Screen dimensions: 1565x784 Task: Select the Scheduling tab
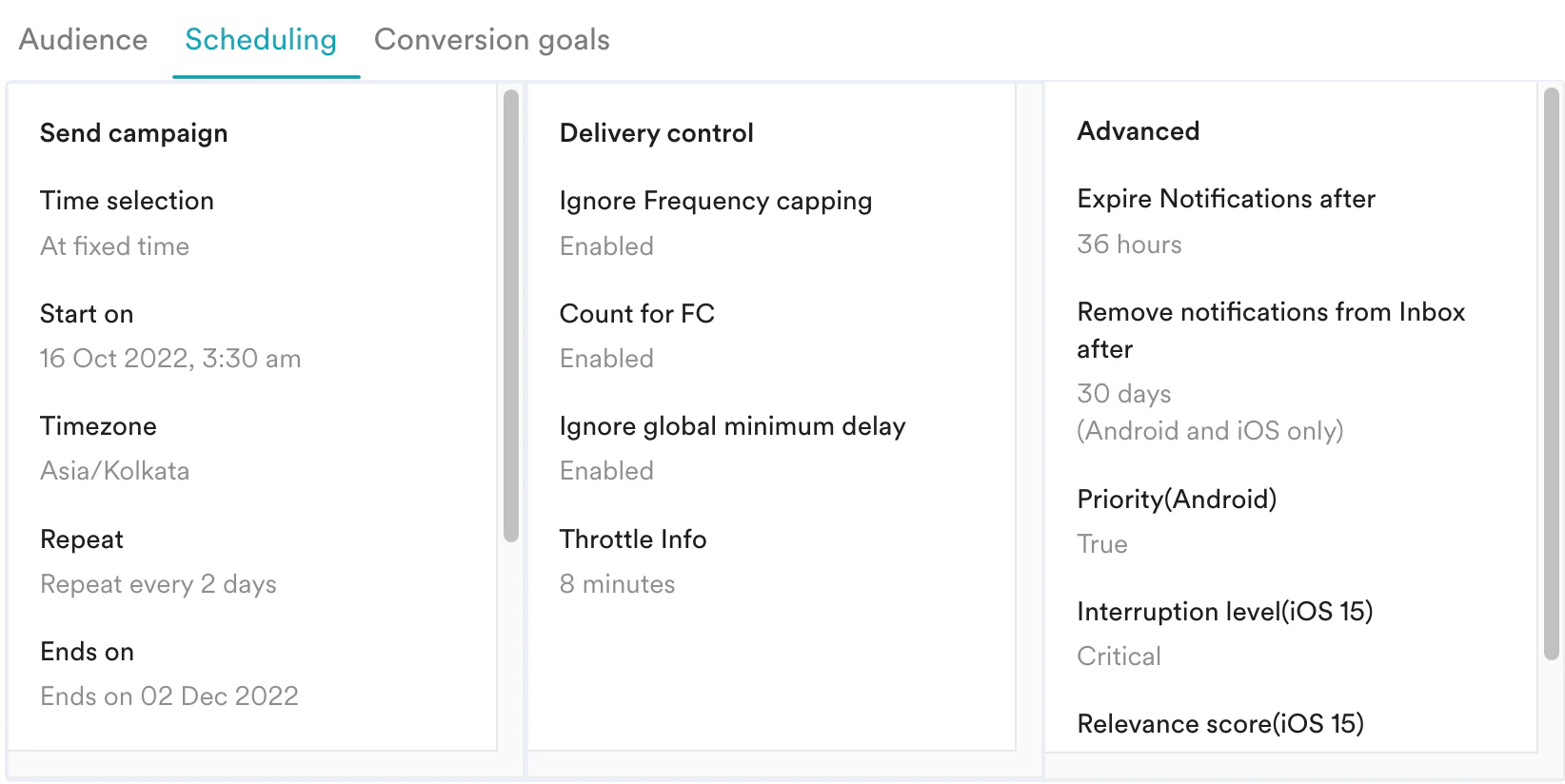pyautogui.click(x=261, y=40)
